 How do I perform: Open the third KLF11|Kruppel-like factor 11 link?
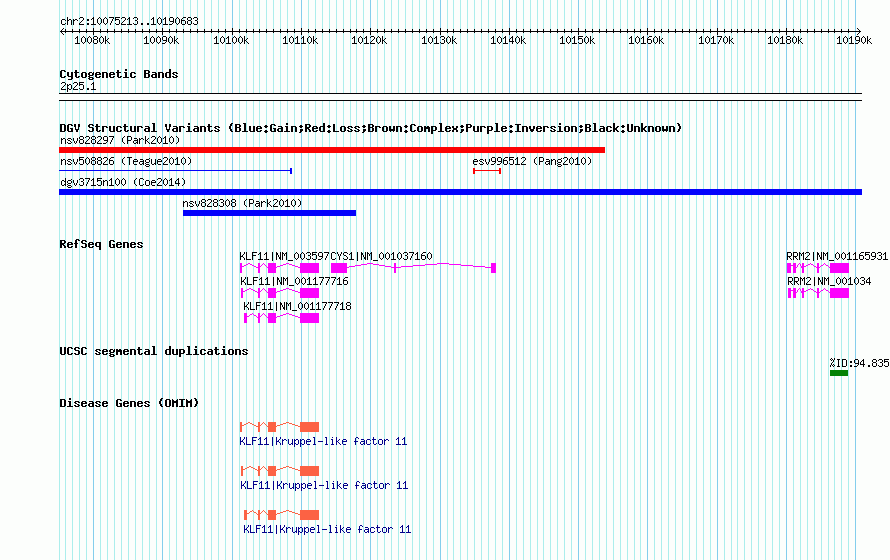pyautogui.click(x=327, y=529)
